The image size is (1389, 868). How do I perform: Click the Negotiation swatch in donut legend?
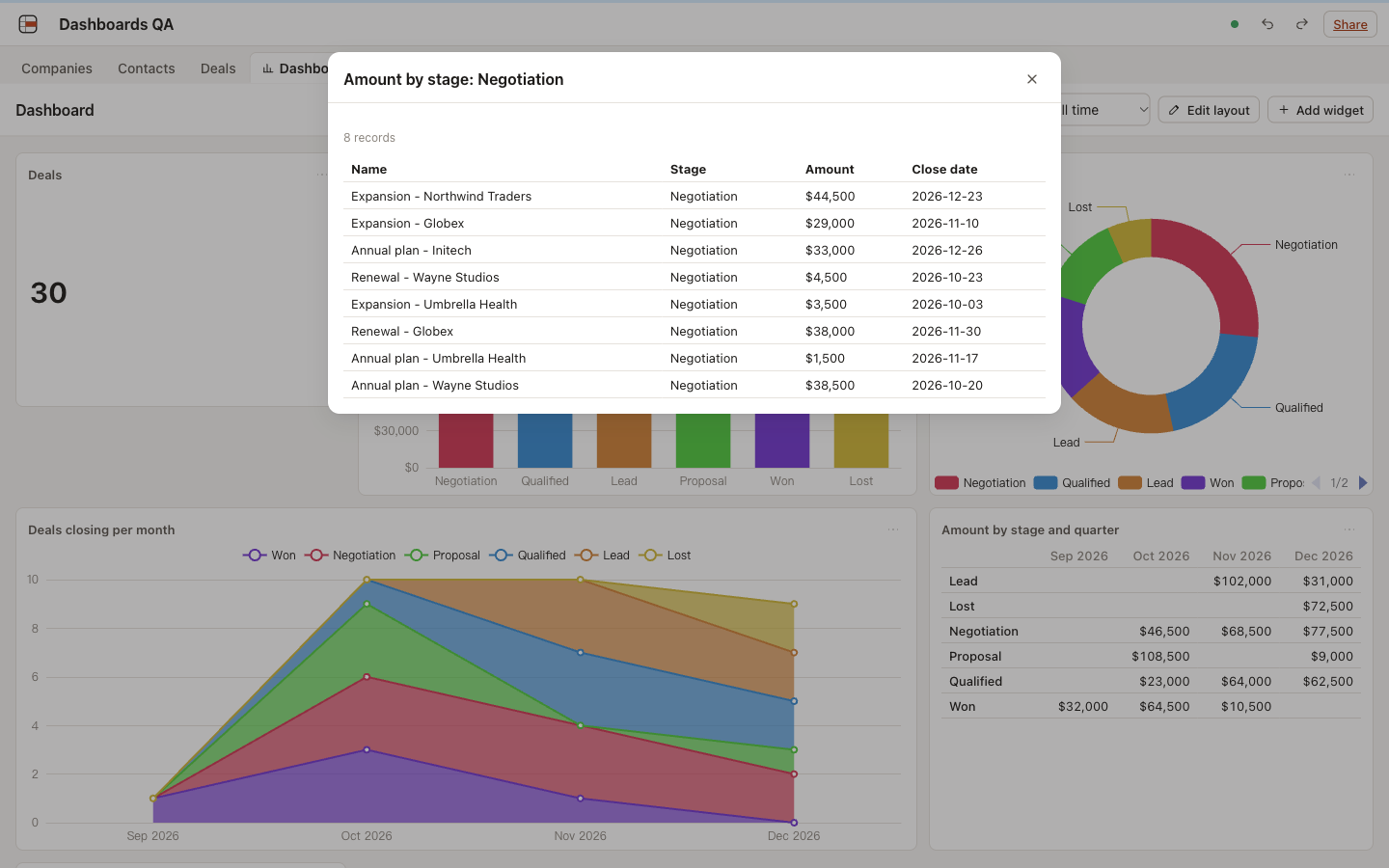[946, 483]
